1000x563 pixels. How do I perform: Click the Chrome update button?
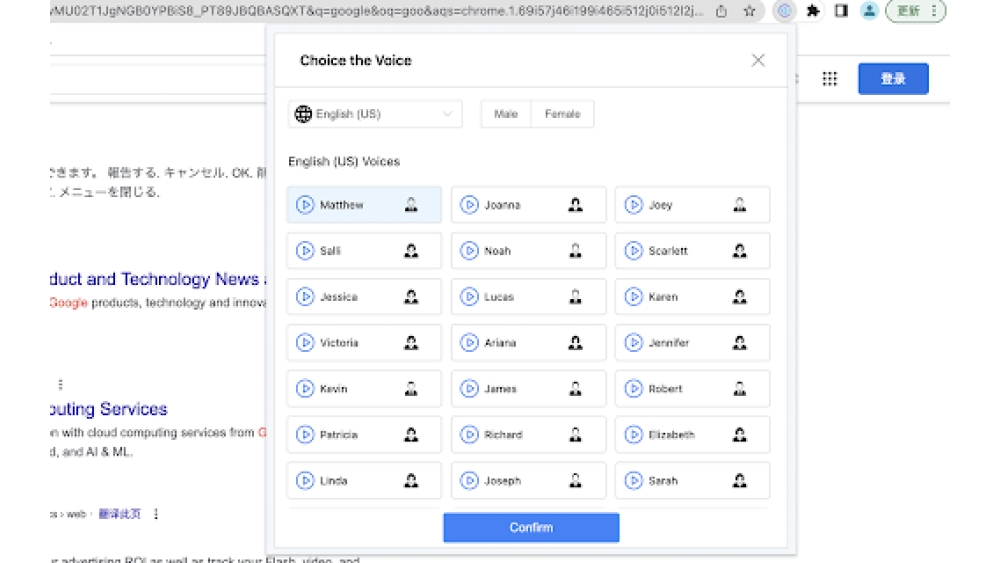click(x=916, y=11)
